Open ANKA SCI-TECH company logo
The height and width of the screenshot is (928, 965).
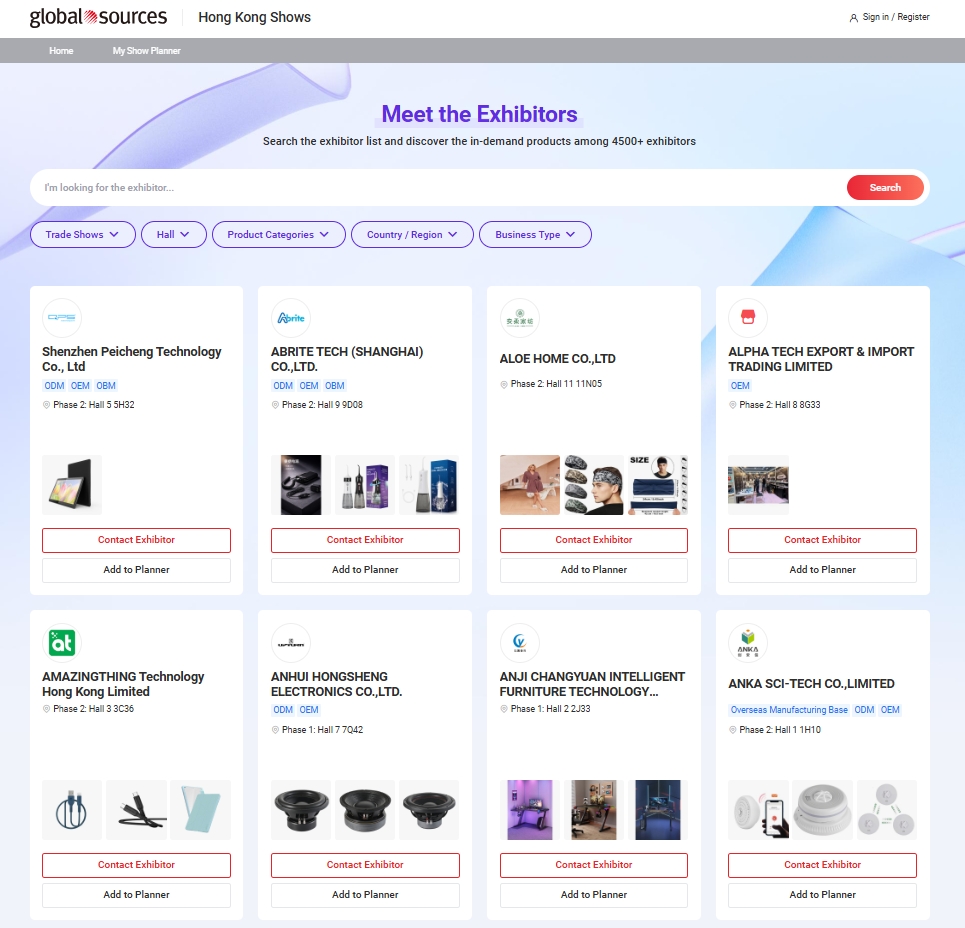(748, 642)
